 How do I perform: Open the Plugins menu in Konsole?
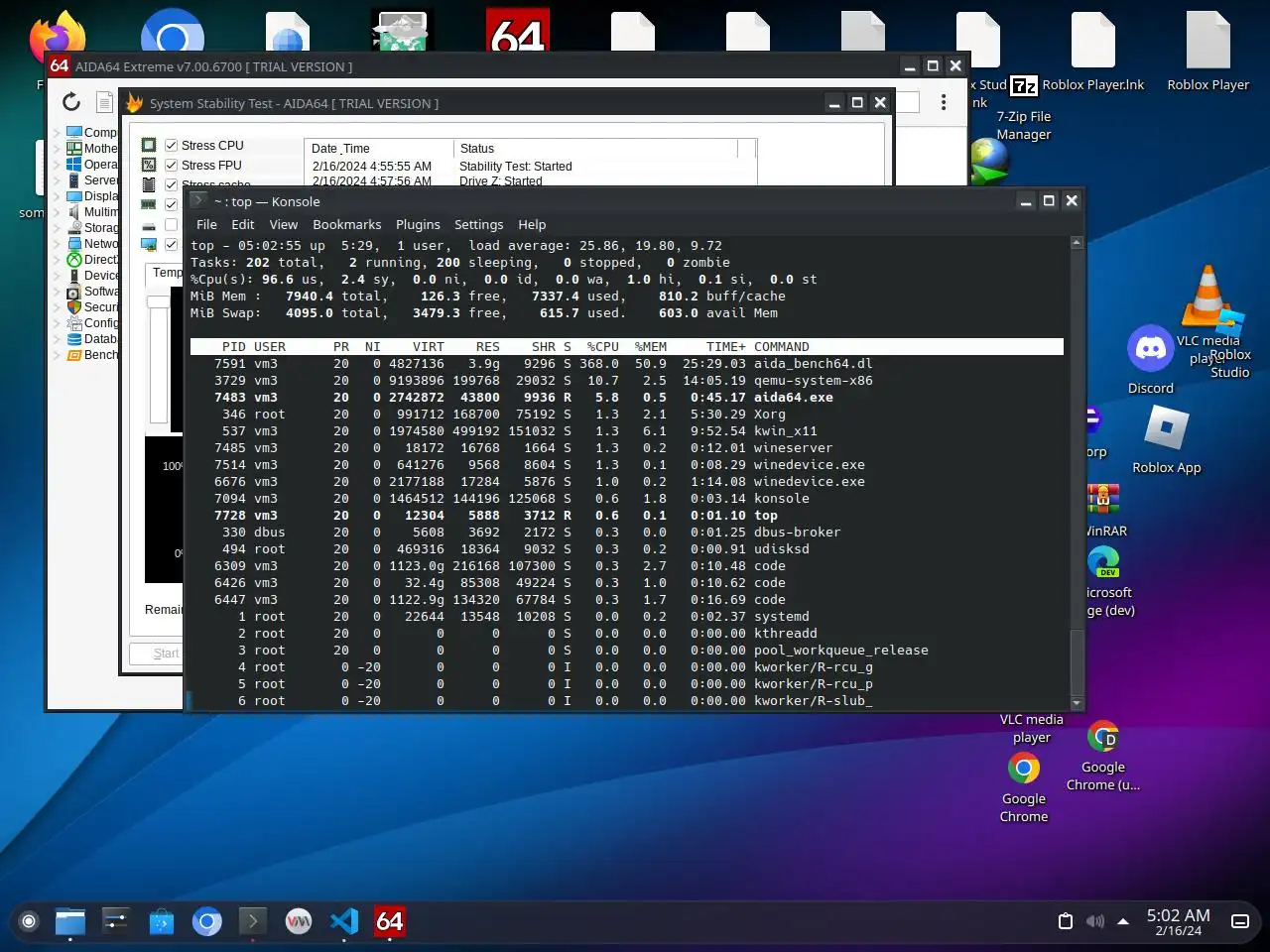418,224
